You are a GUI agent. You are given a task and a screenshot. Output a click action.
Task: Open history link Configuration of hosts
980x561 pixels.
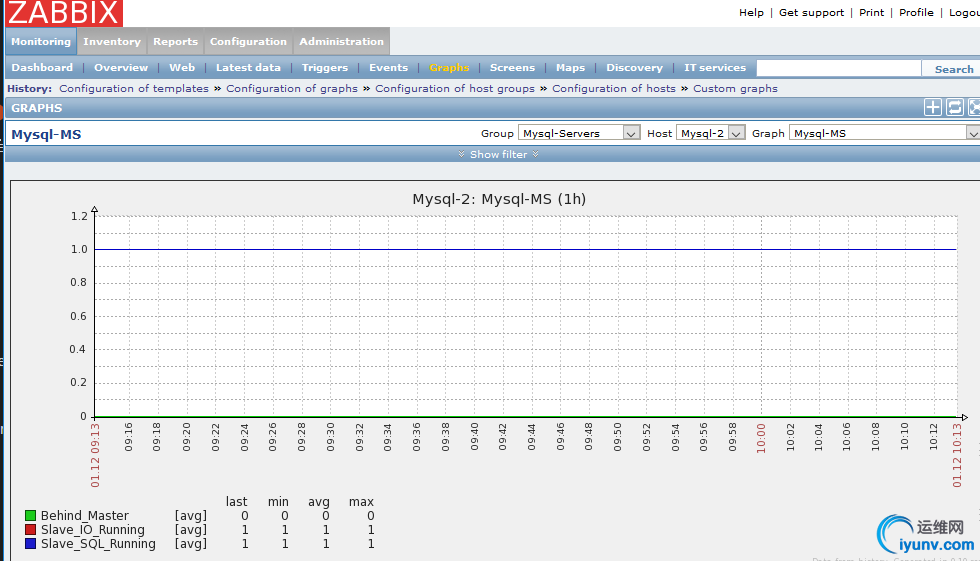614,89
